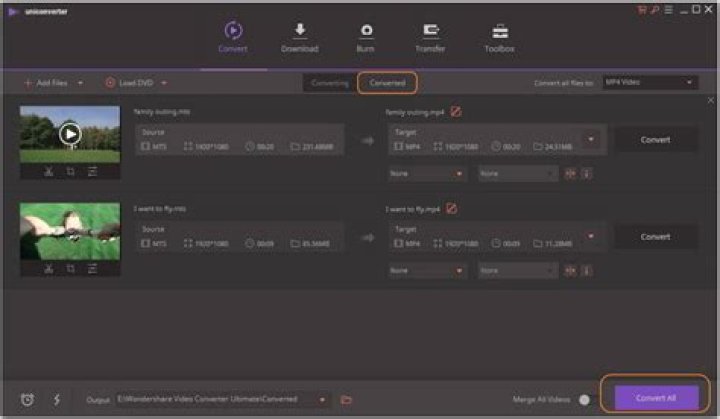This screenshot has height=419, width=720.
Task: Open the Toolbox section
Action: click(x=499, y=37)
